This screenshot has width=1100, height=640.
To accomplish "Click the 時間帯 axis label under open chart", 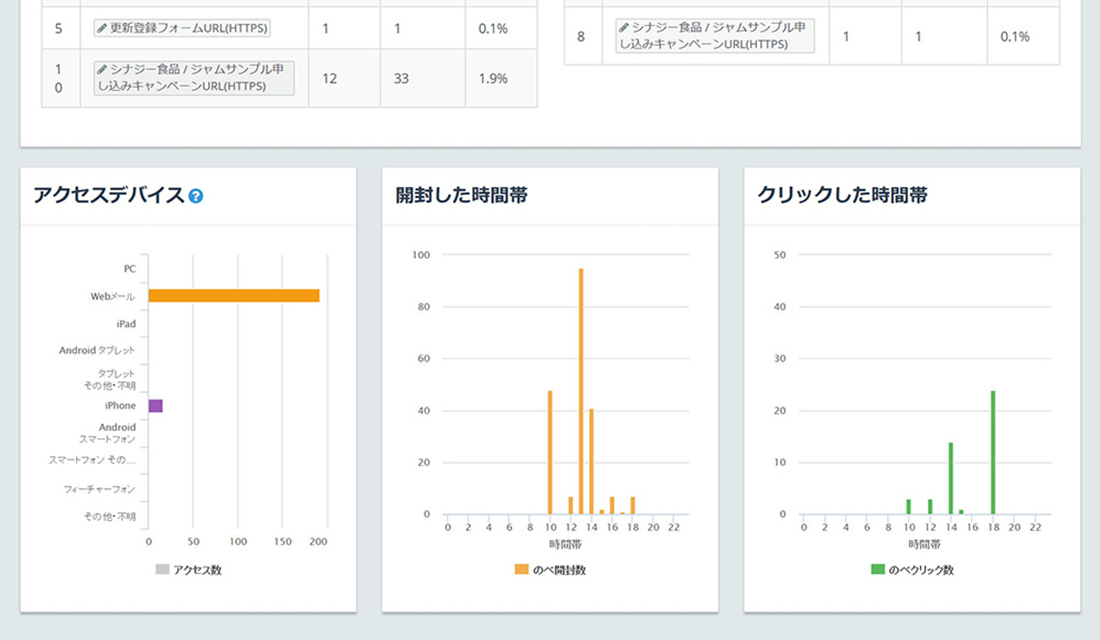I will 565,544.
